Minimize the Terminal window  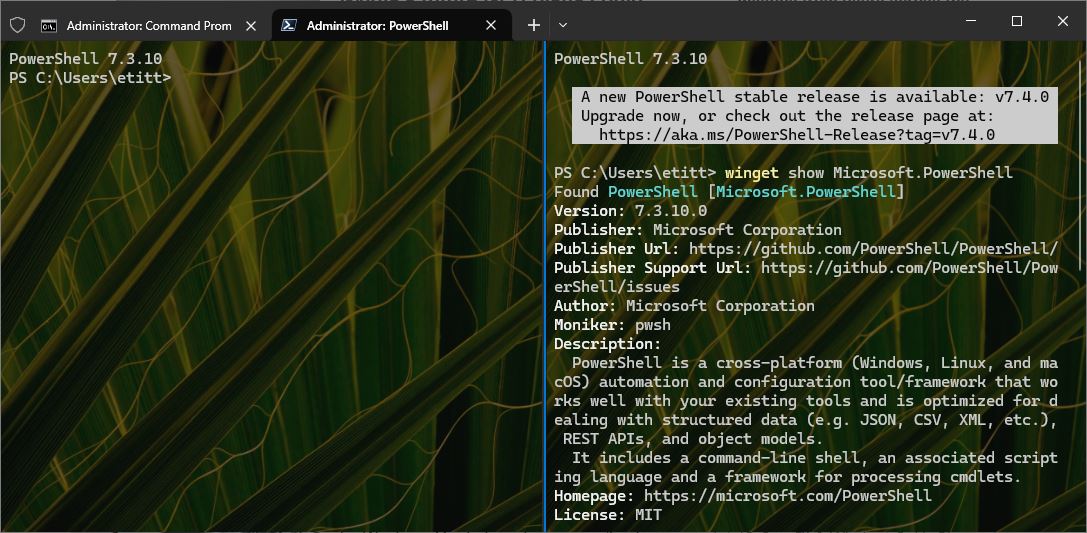point(970,22)
